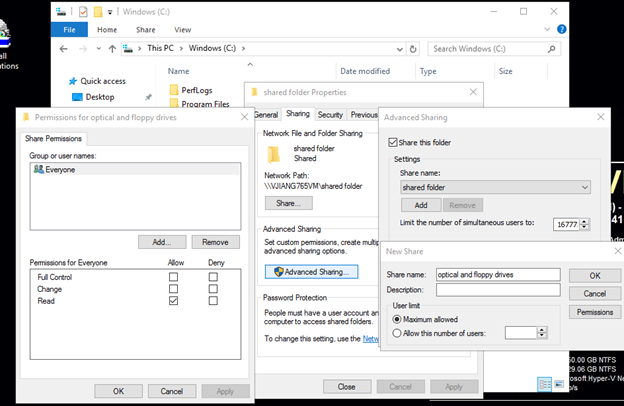
Task: Open recent locations dropdown arrow
Action: pos(98,49)
